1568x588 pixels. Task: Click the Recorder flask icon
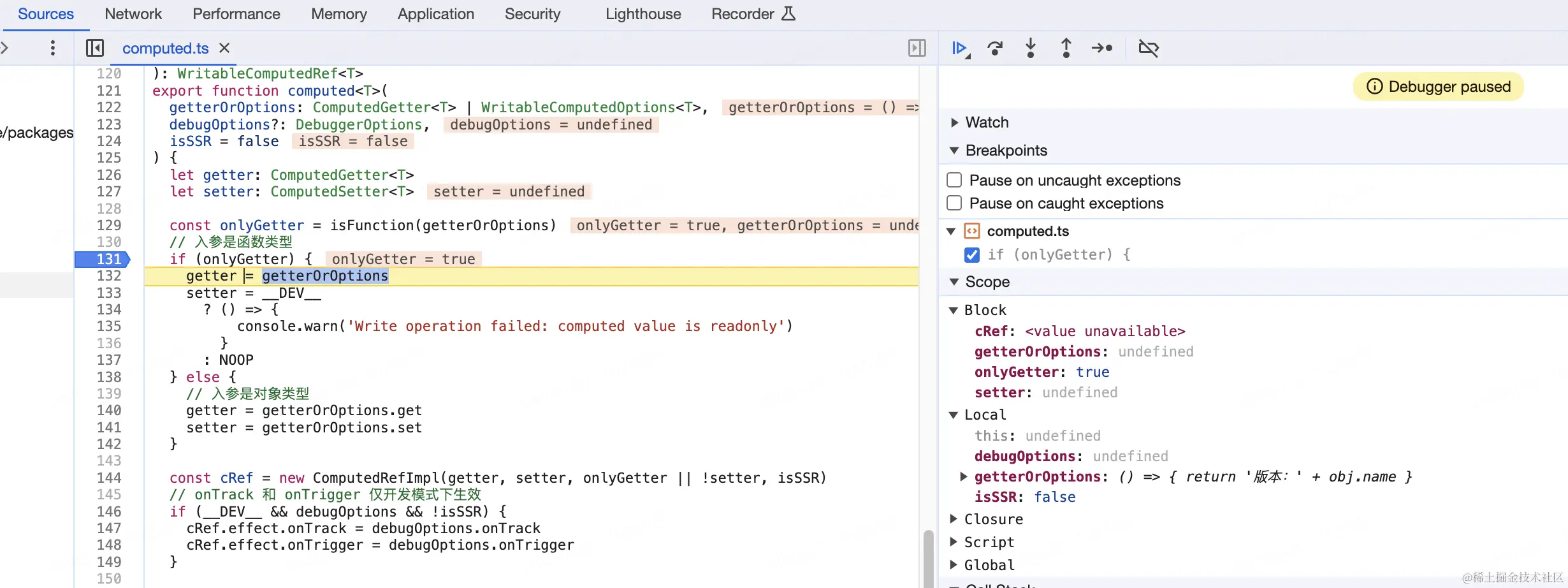pyautogui.click(x=788, y=13)
